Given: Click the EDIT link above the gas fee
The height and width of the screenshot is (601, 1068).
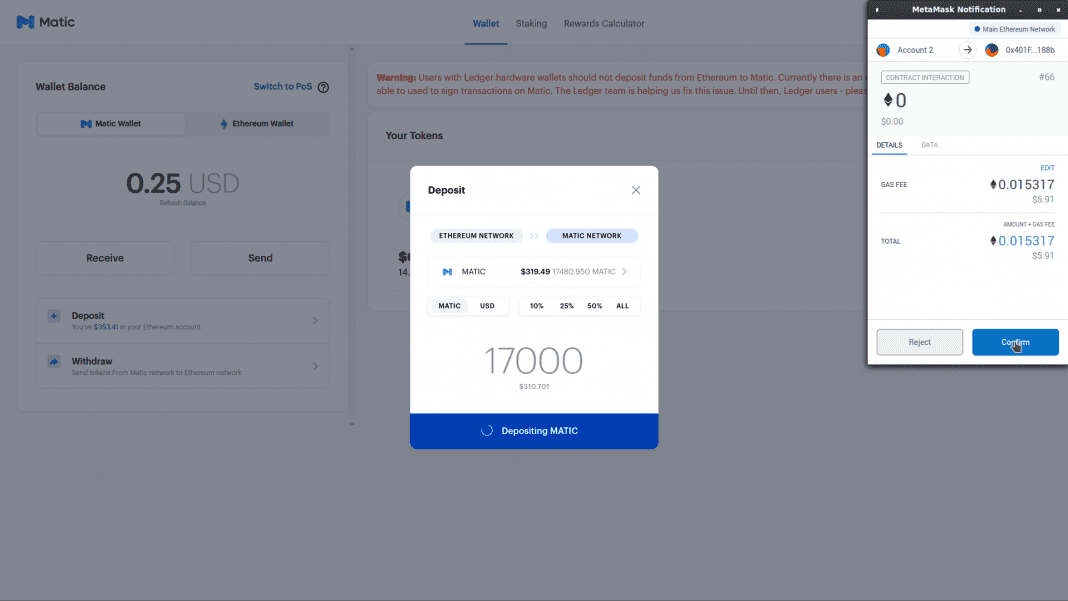Looking at the screenshot, I should pos(1047,168).
